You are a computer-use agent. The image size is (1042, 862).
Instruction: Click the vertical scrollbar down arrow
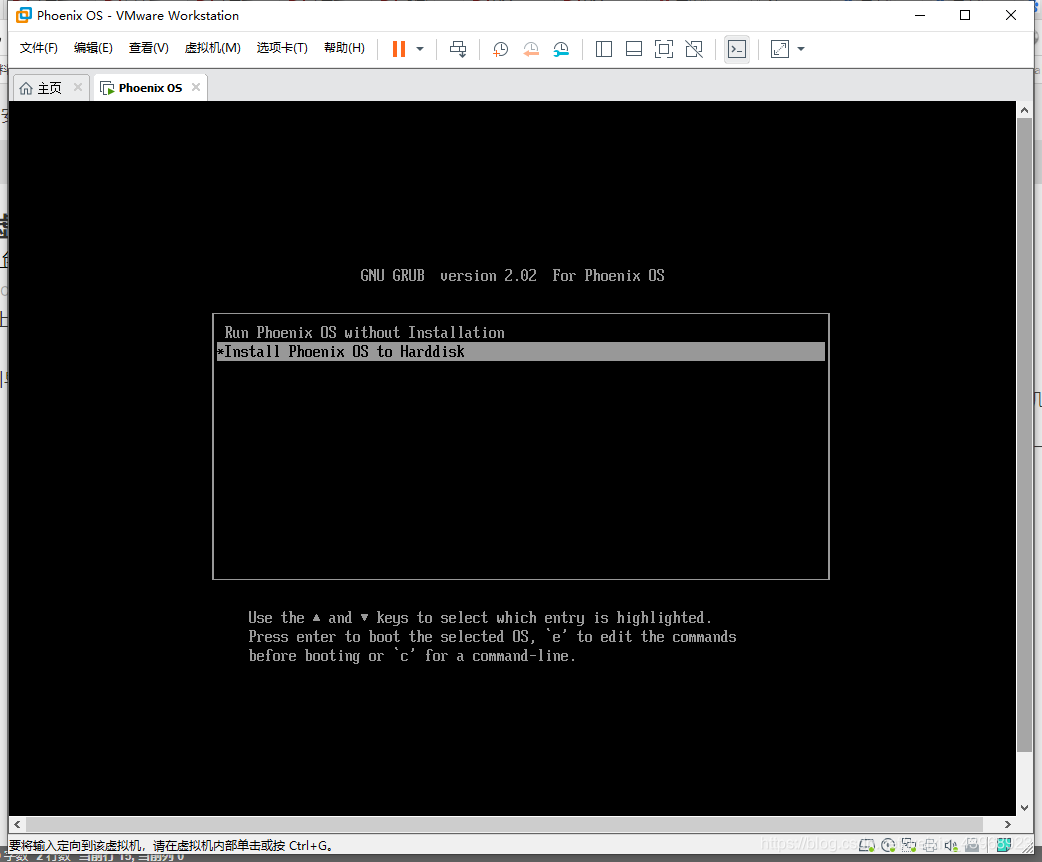(1024, 808)
